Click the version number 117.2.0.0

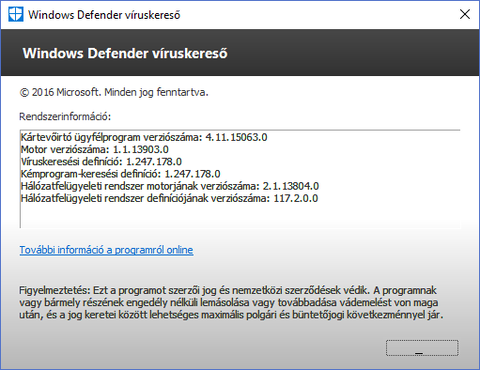[x=296, y=198]
